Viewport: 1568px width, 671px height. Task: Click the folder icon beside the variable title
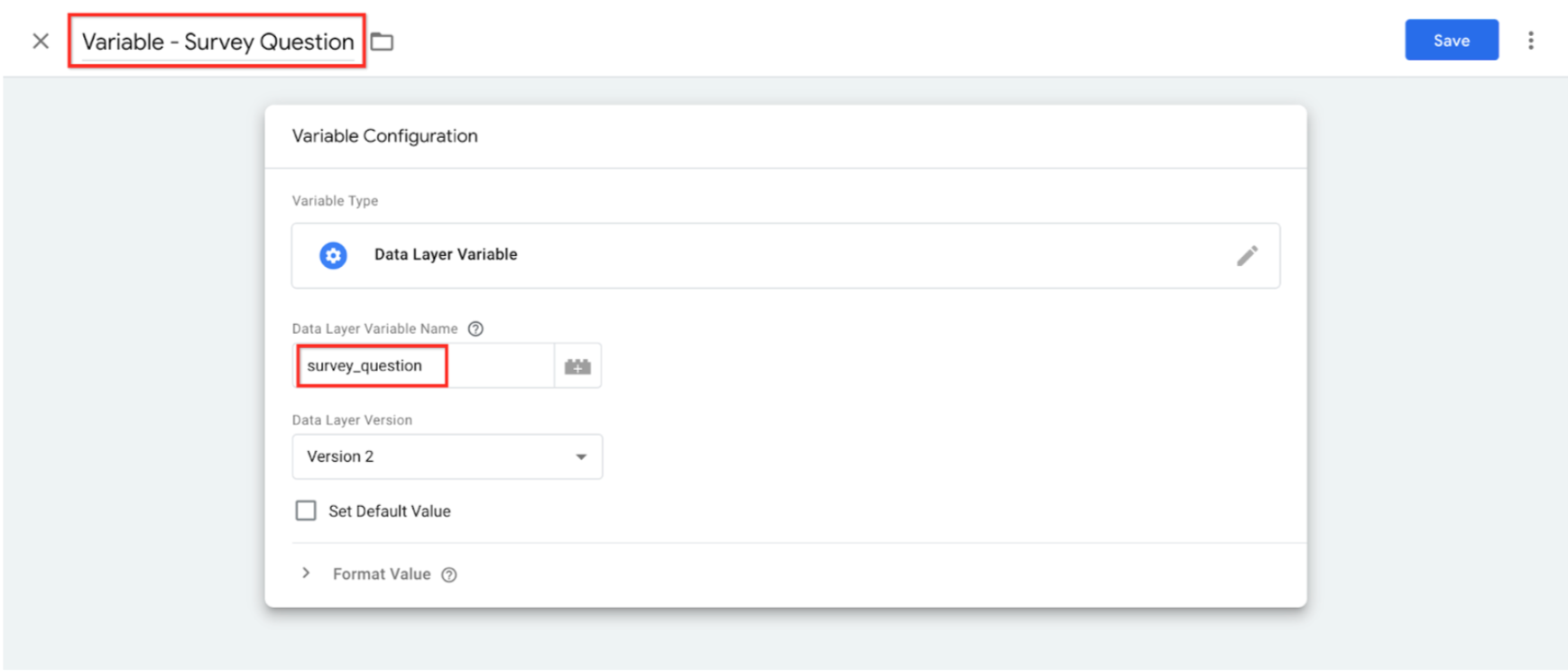pyautogui.click(x=383, y=41)
